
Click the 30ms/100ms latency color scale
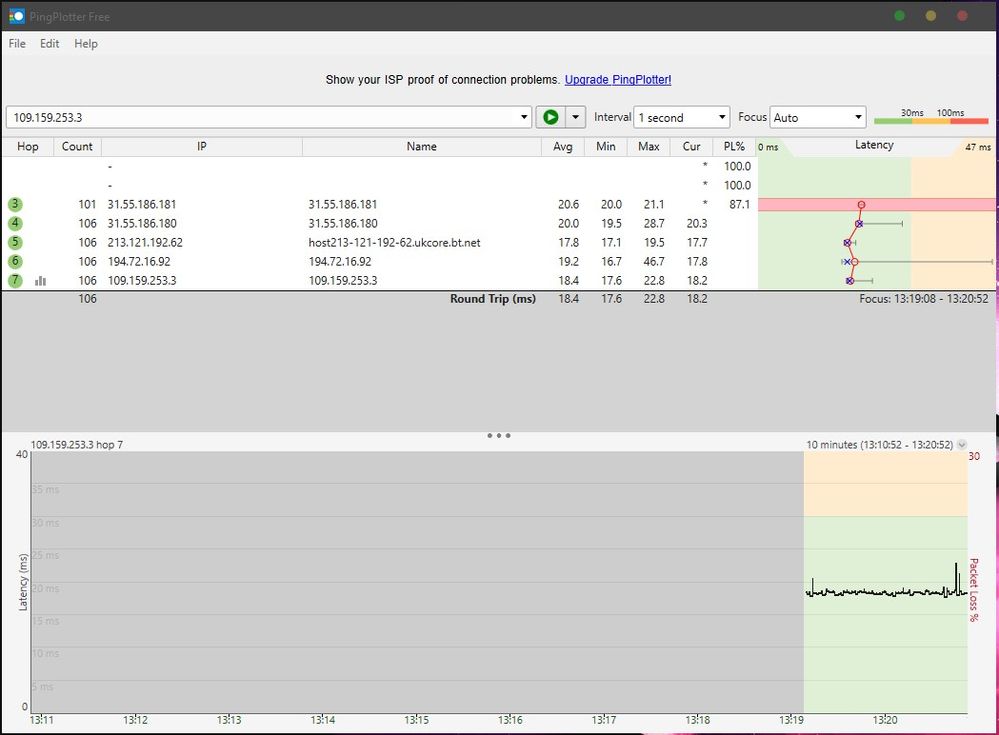pyautogui.click(x=932, y=118)
